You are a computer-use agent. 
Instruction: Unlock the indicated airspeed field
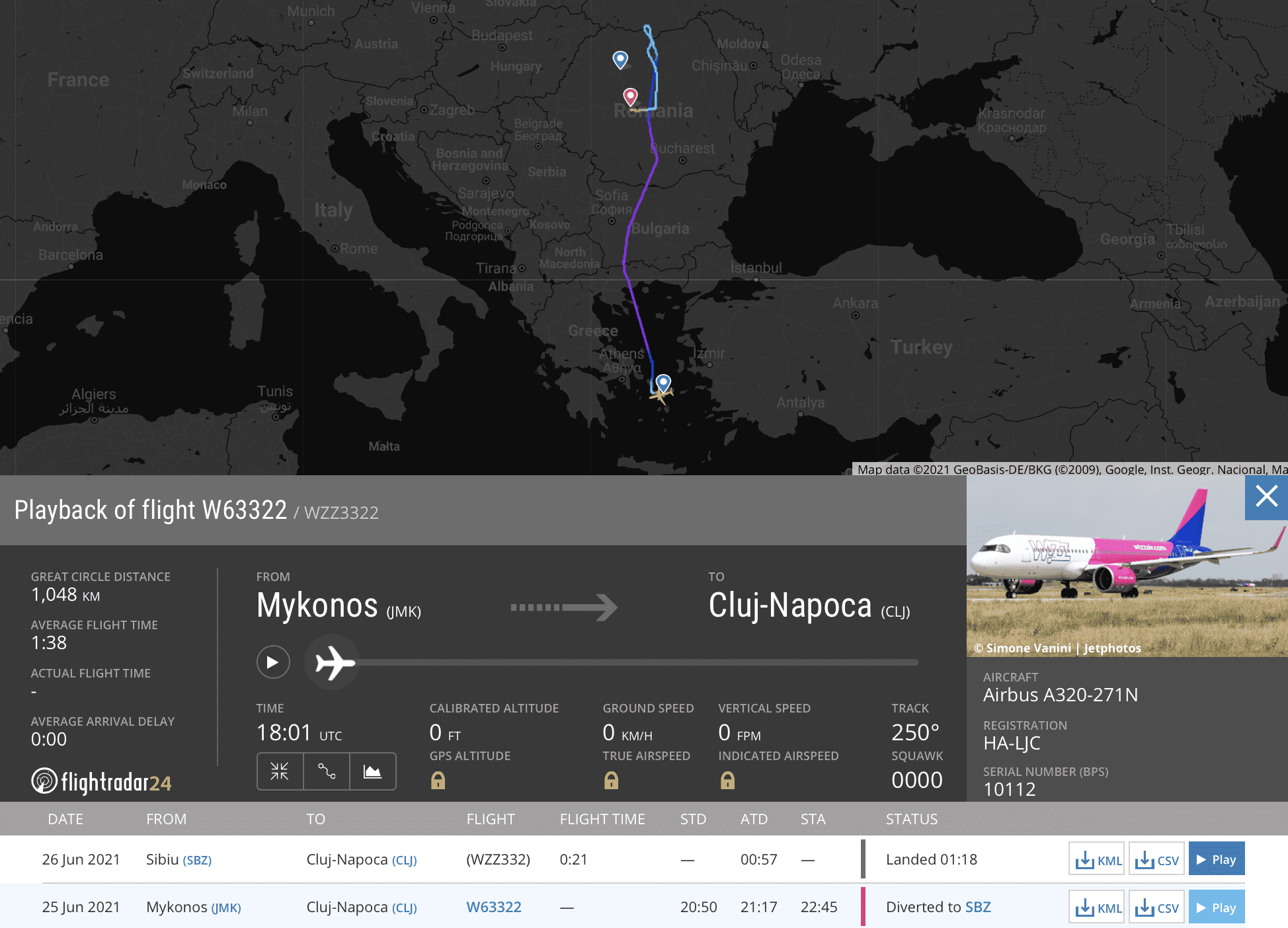coord(727,781)
